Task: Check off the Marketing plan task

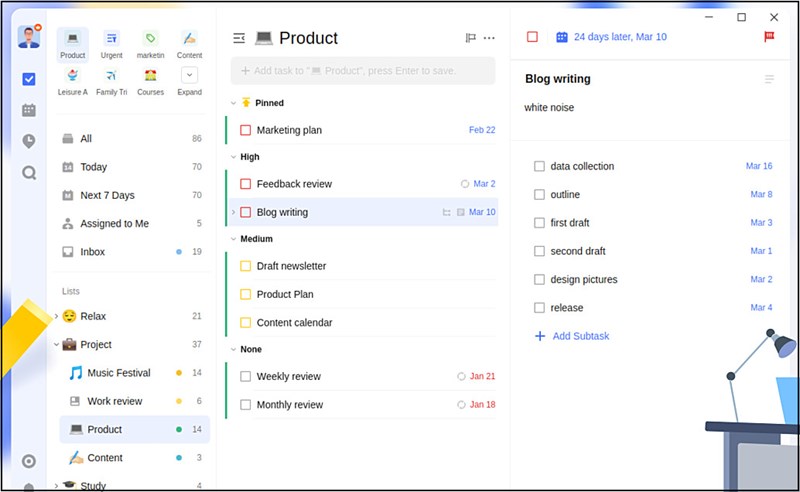Action: coord(245,130)
